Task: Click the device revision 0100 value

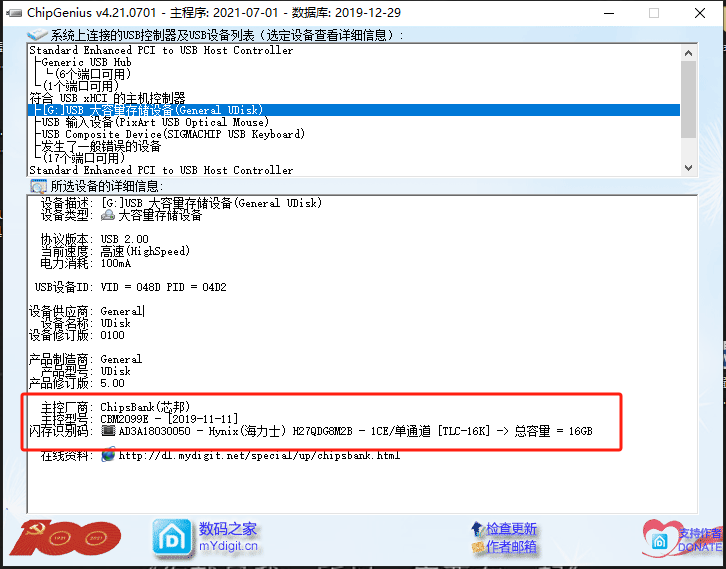Action: (x=113, y=335)
